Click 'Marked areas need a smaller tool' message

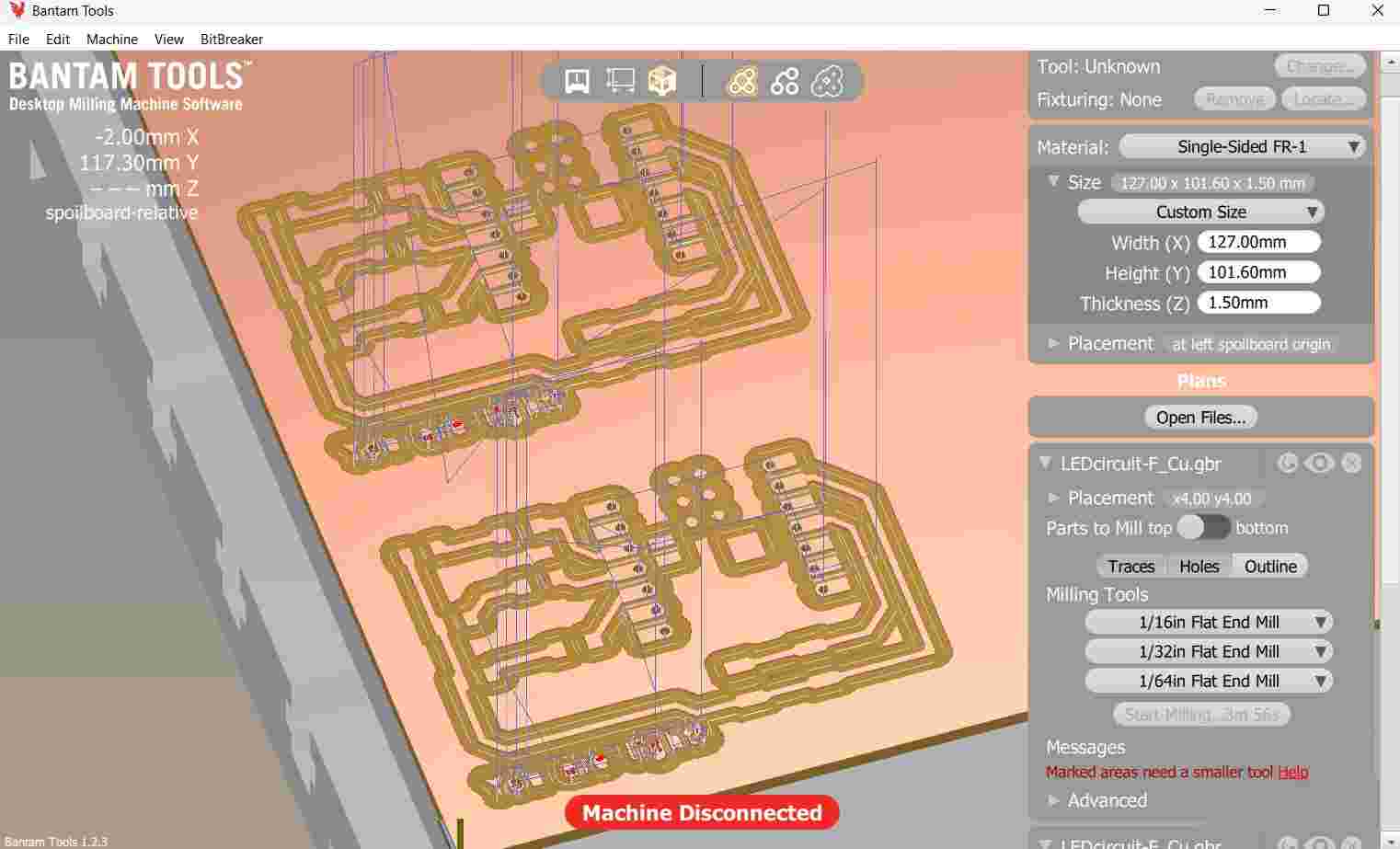[x=1160, y=772]
